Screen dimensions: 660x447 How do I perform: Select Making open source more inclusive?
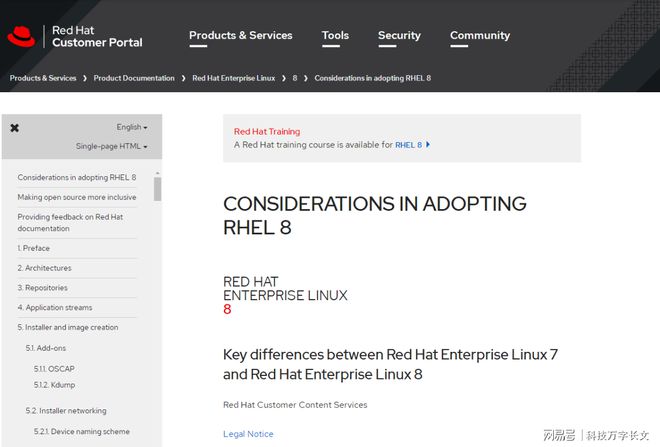pos(77,197)
